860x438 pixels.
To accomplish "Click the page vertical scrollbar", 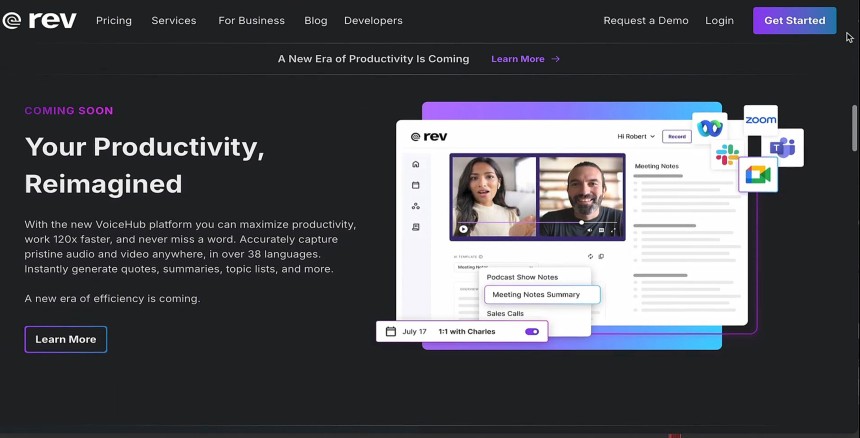I will point(855,128).
